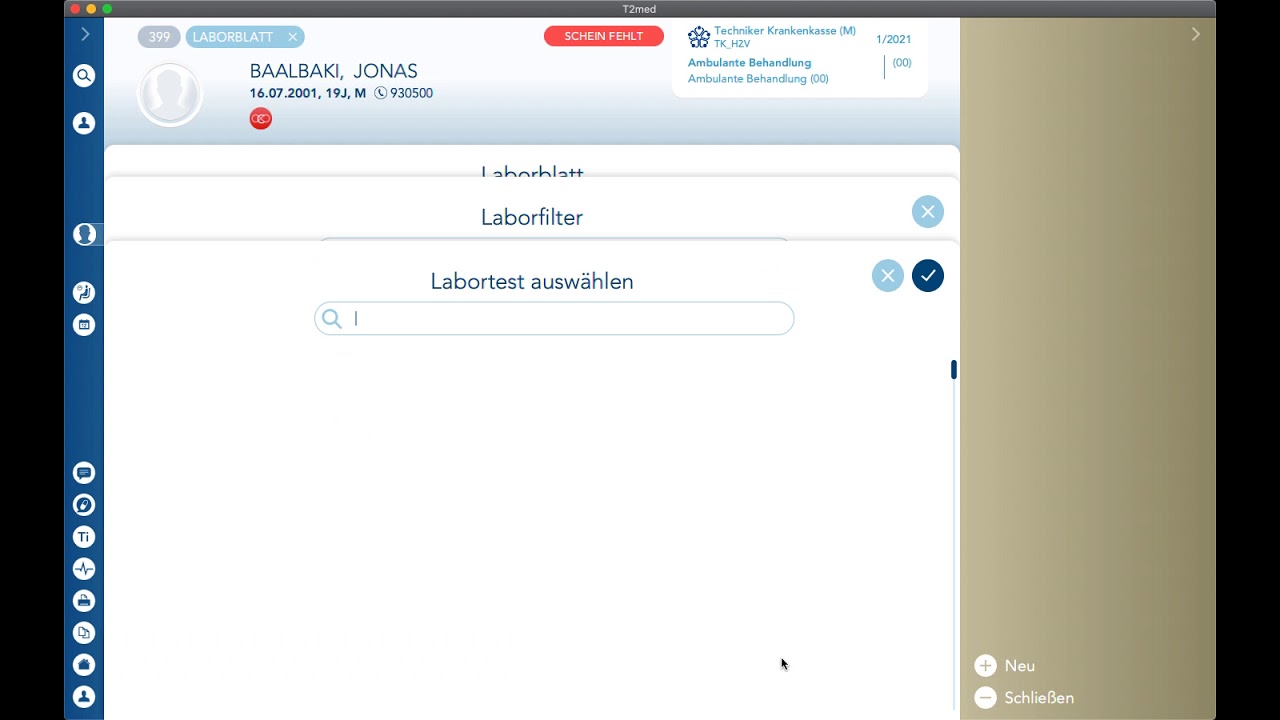1280x720 pixels.
Task: Click the vertical scrollbar thumb
Action: tap(954, 370)
